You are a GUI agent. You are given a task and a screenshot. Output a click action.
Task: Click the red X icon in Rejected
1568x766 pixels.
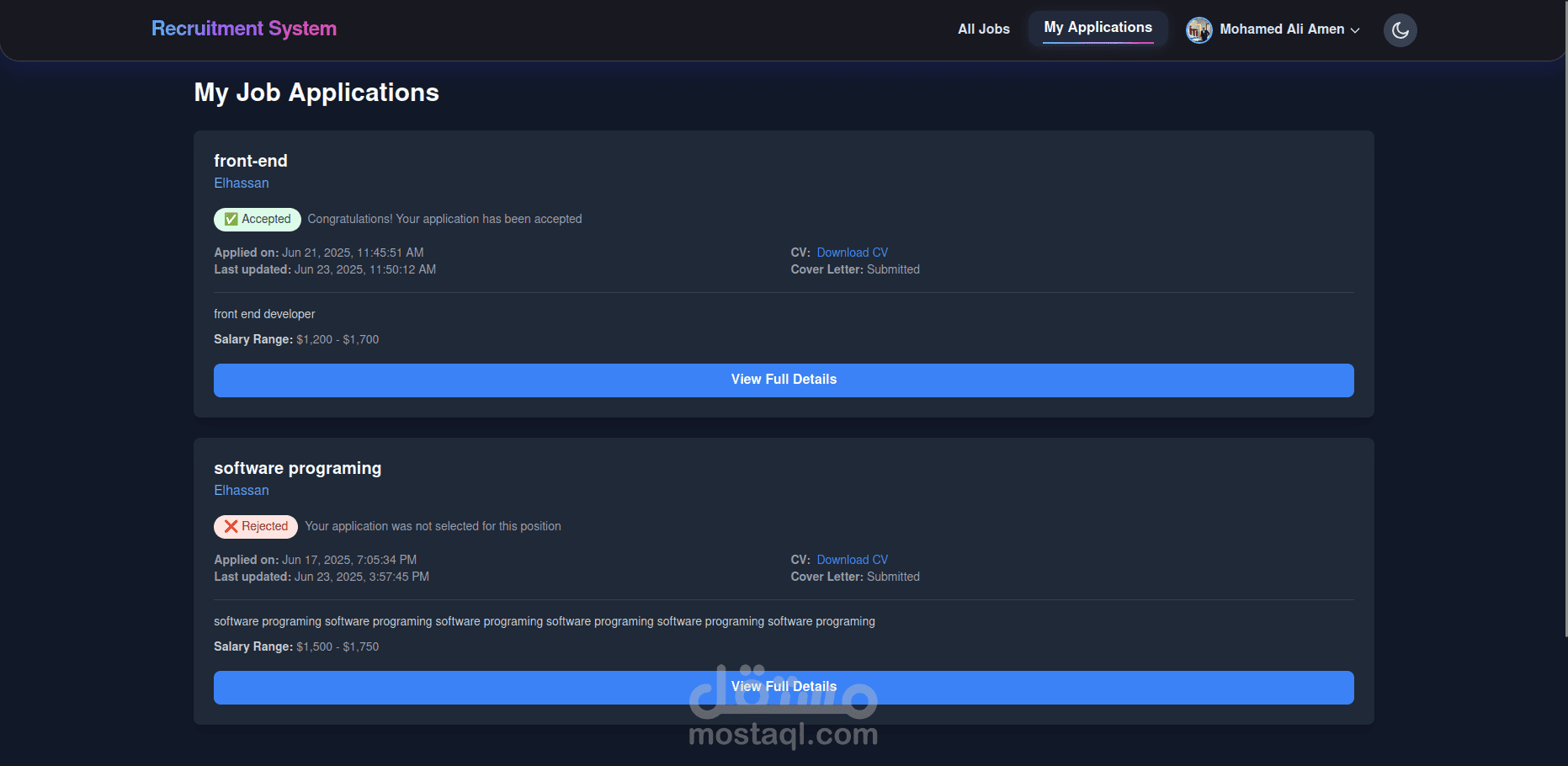(231, 526)
